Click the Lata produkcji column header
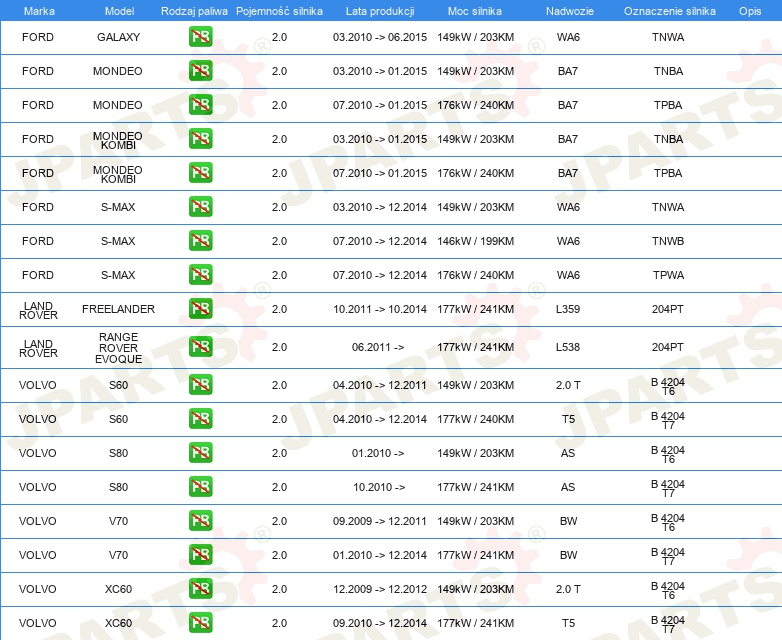 tap(380, 11)
